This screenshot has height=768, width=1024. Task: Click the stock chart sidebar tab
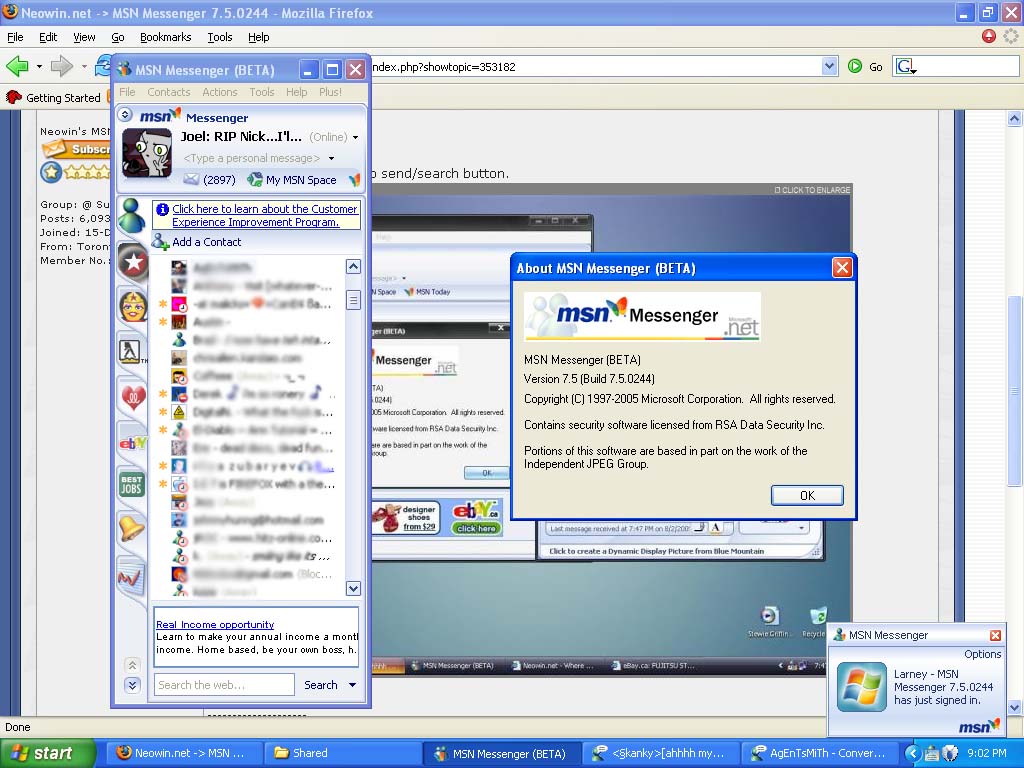132,575
